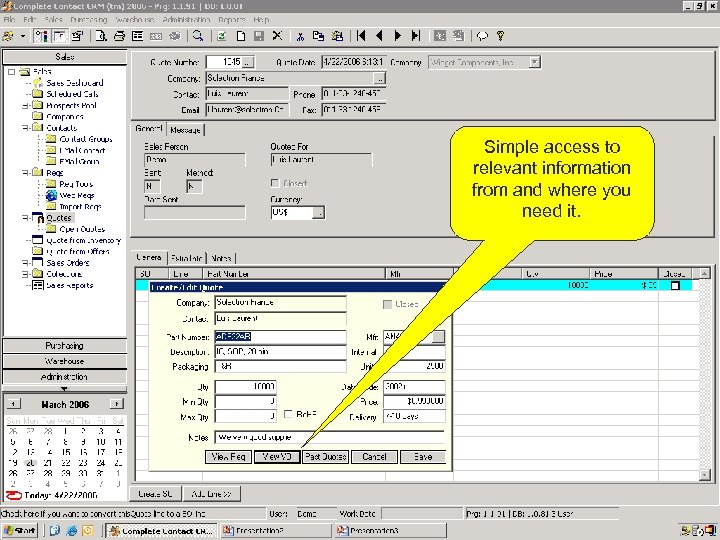The height and width of the screenshot is (540, 720).
Task: Select Quote from Inventory tree item
Action: click(84, 240)
